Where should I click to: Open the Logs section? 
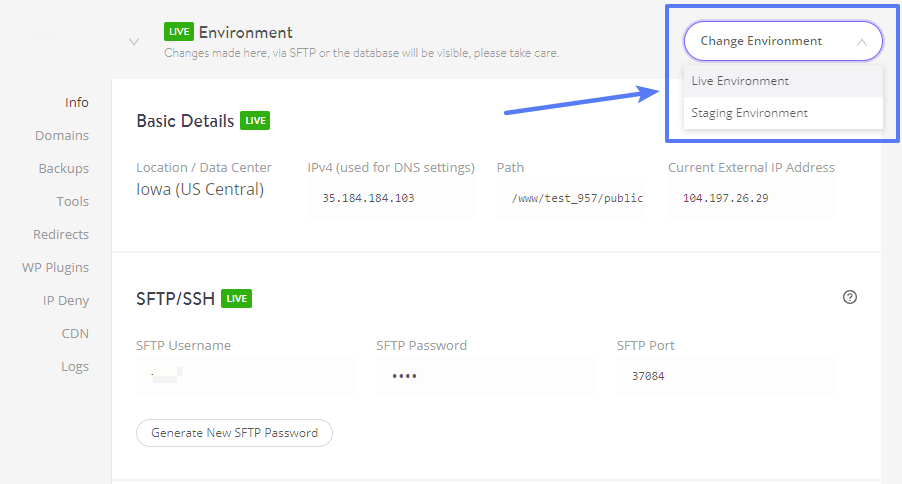pyautogui.click(x=75, y=367)
